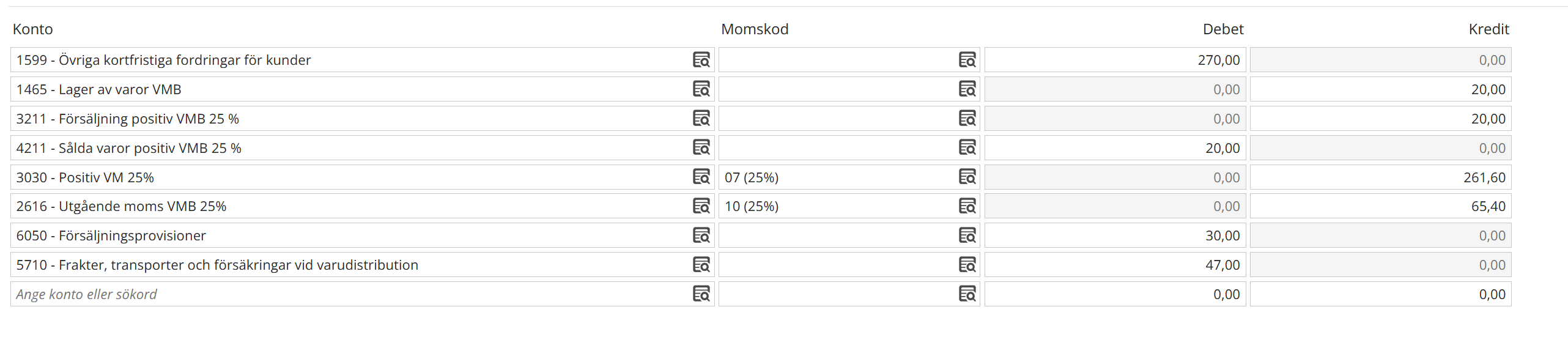The width and height of the screenshot is (1568, 359).
Task: Open account lookup for 1599 row
Action: (x=701, y=60)
